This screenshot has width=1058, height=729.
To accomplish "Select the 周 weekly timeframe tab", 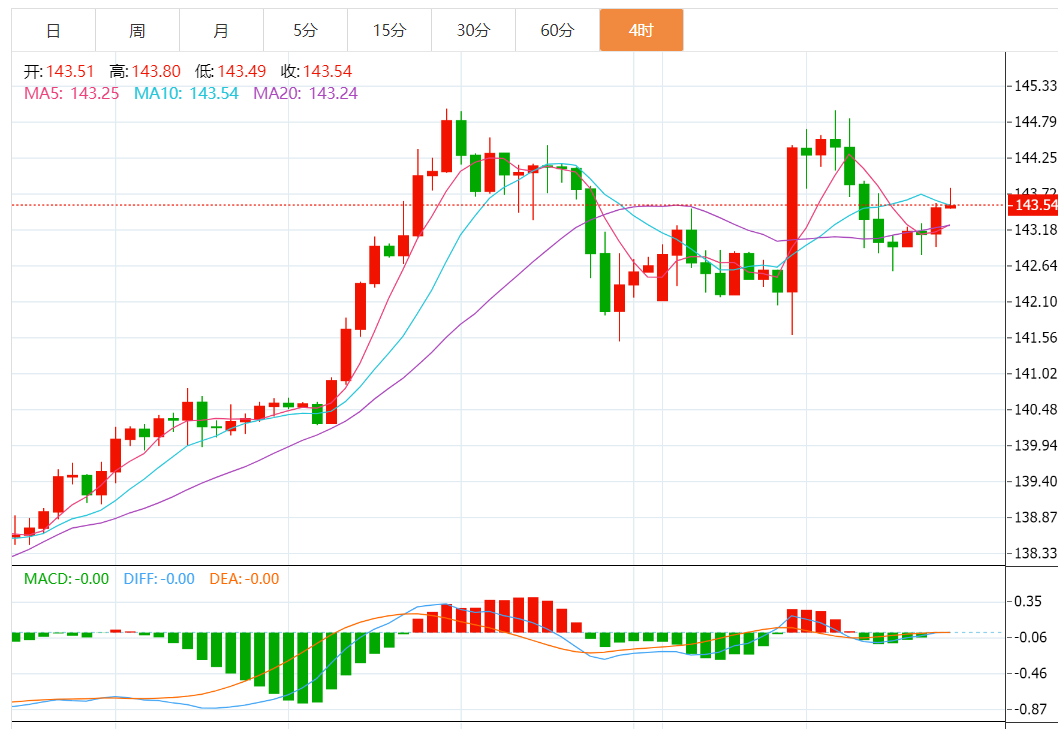I will 137,31.
